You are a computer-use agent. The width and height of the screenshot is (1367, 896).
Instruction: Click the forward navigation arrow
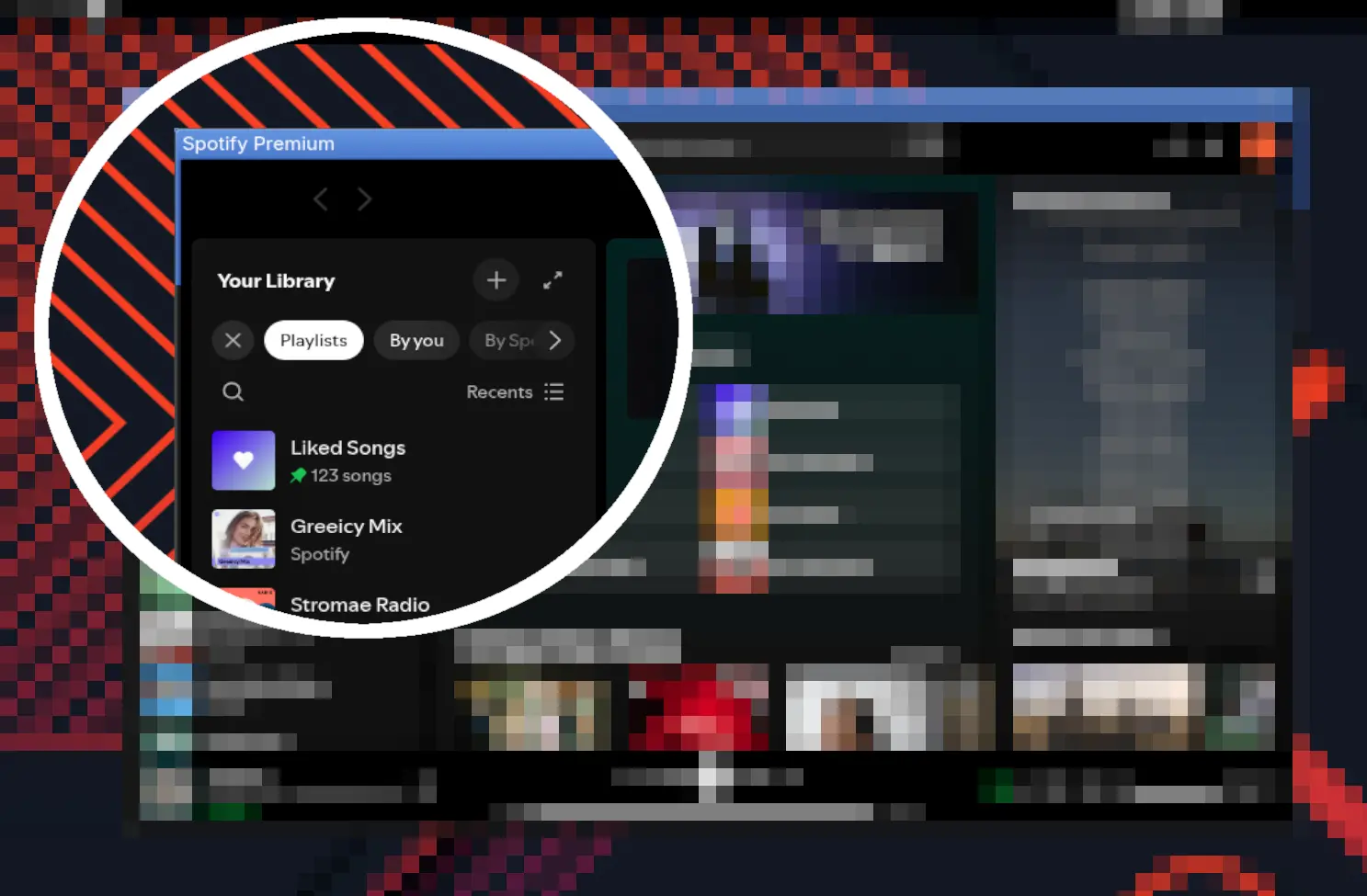click(364, 198)
